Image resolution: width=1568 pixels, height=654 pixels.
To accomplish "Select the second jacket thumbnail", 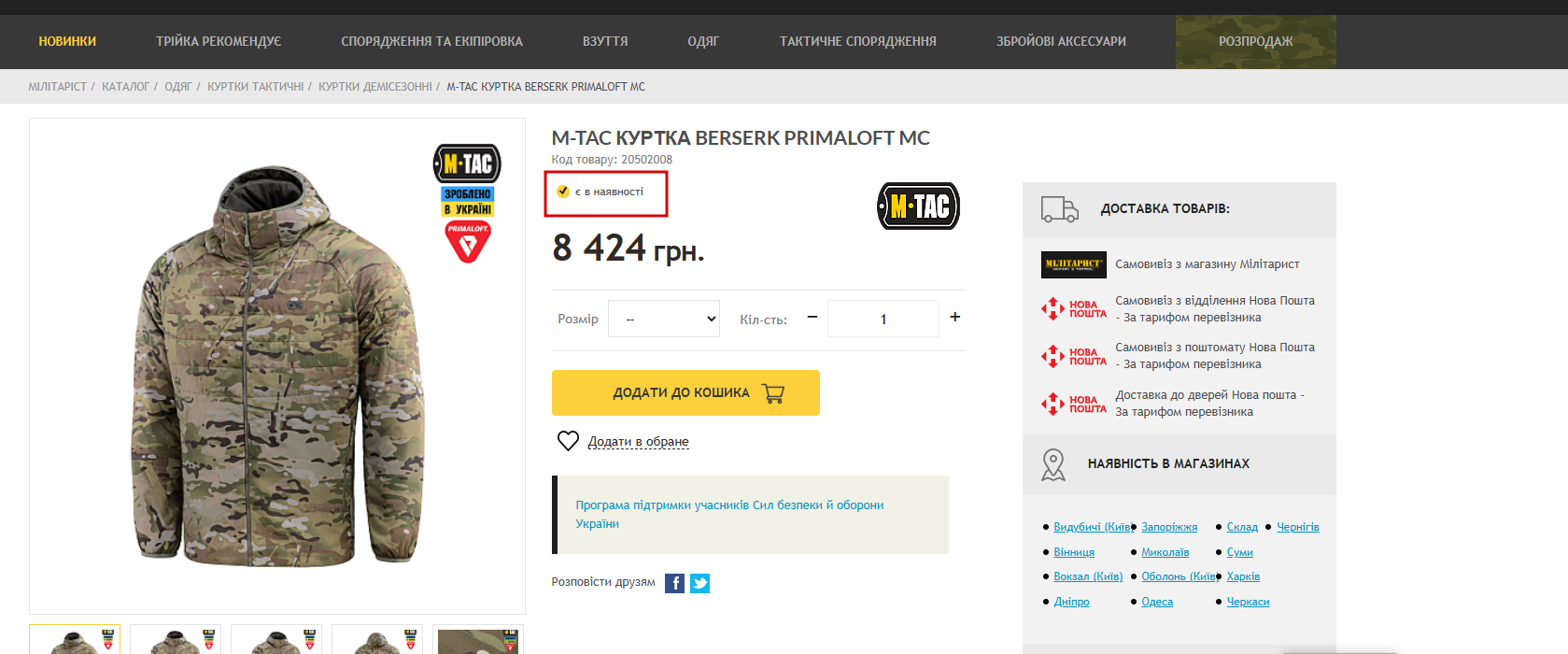I will [x=176, y=640].
